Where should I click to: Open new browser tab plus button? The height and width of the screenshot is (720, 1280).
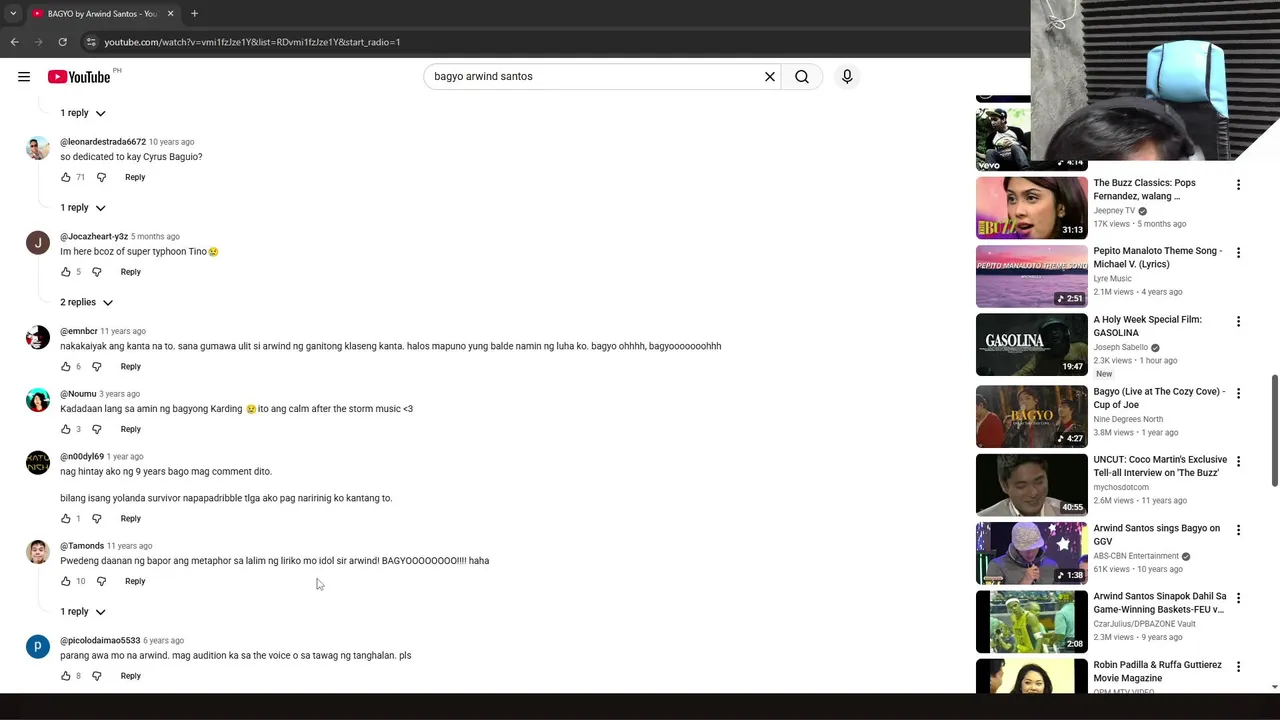pos(194,13)
